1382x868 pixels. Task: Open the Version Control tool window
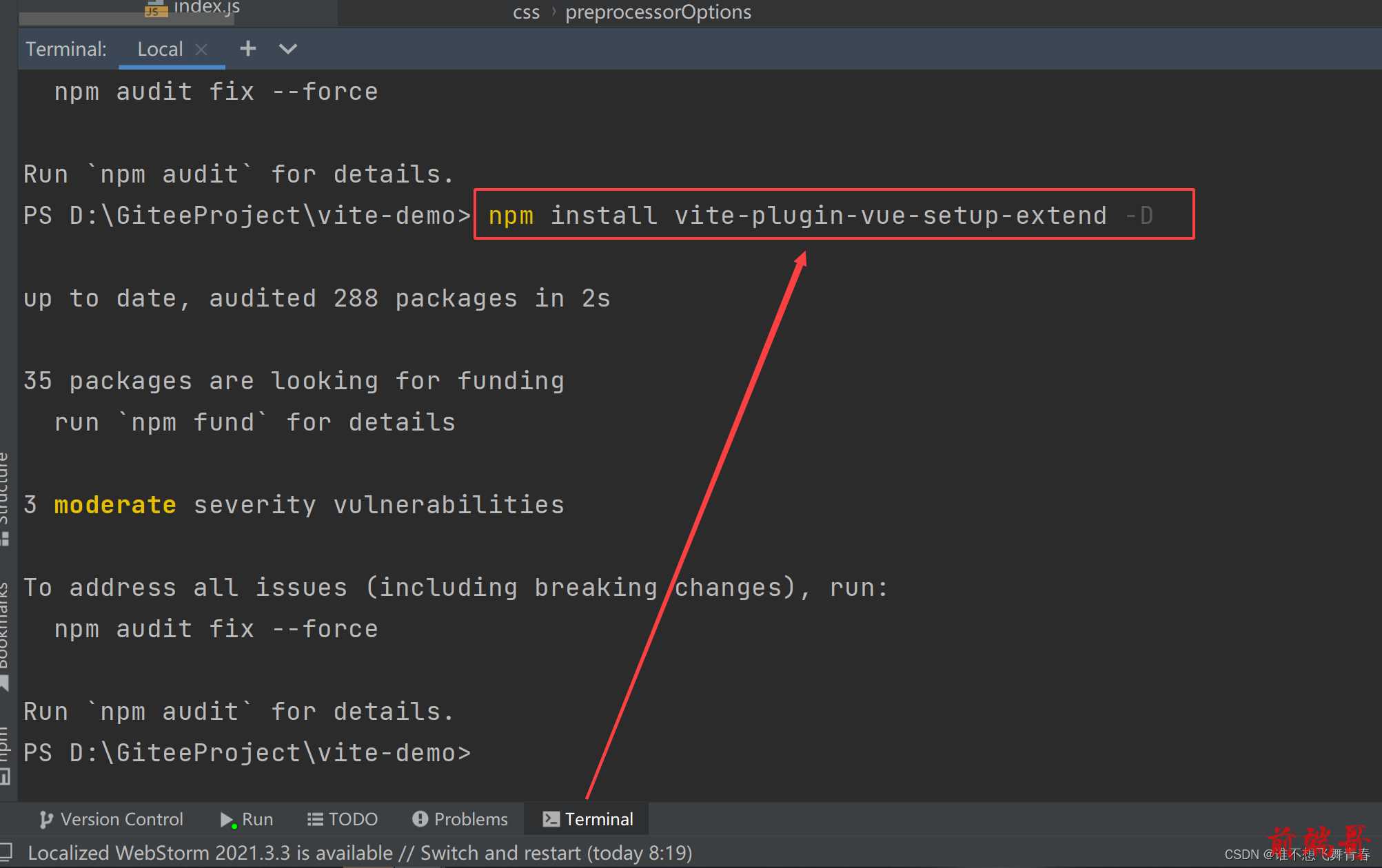click(x=111, y=819)
